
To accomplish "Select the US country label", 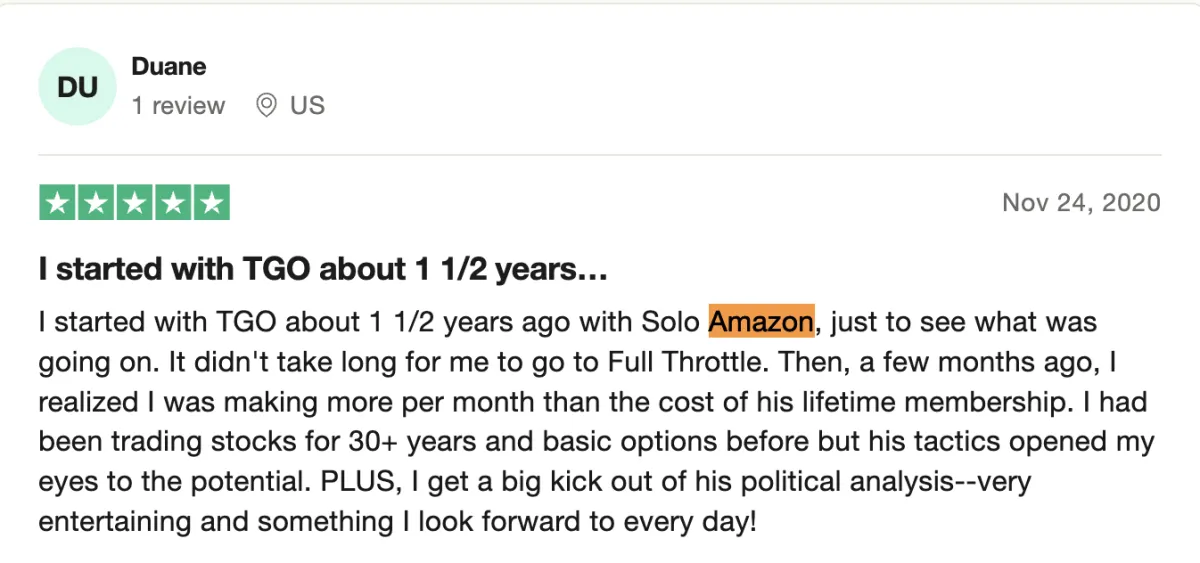I will (307, 106).
